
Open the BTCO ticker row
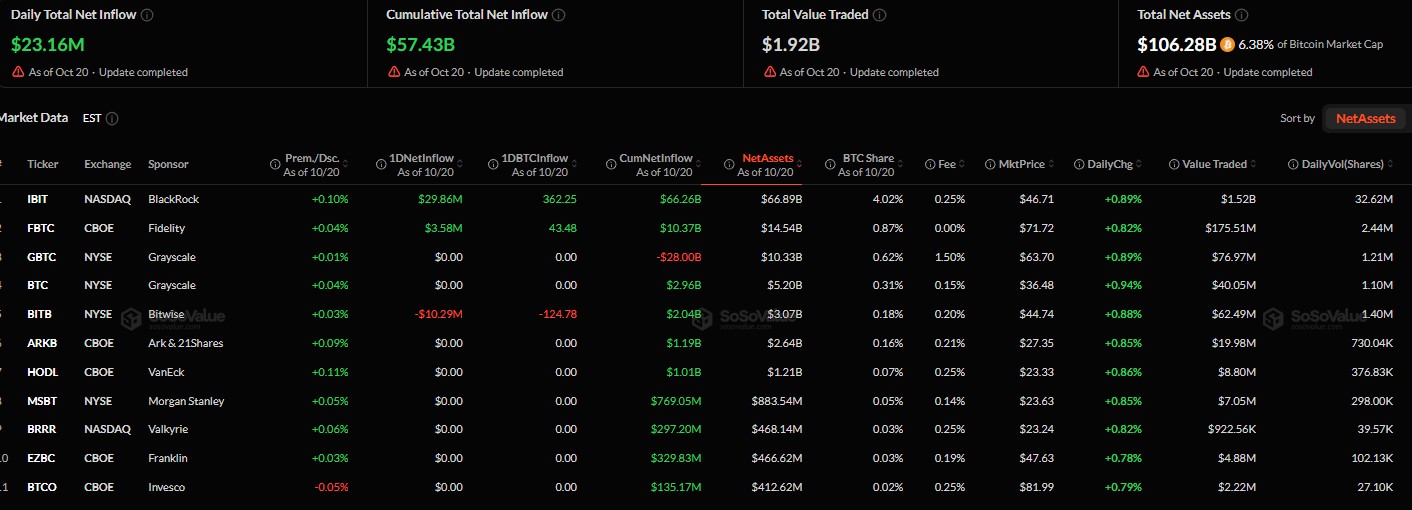[x=42, y=487]
